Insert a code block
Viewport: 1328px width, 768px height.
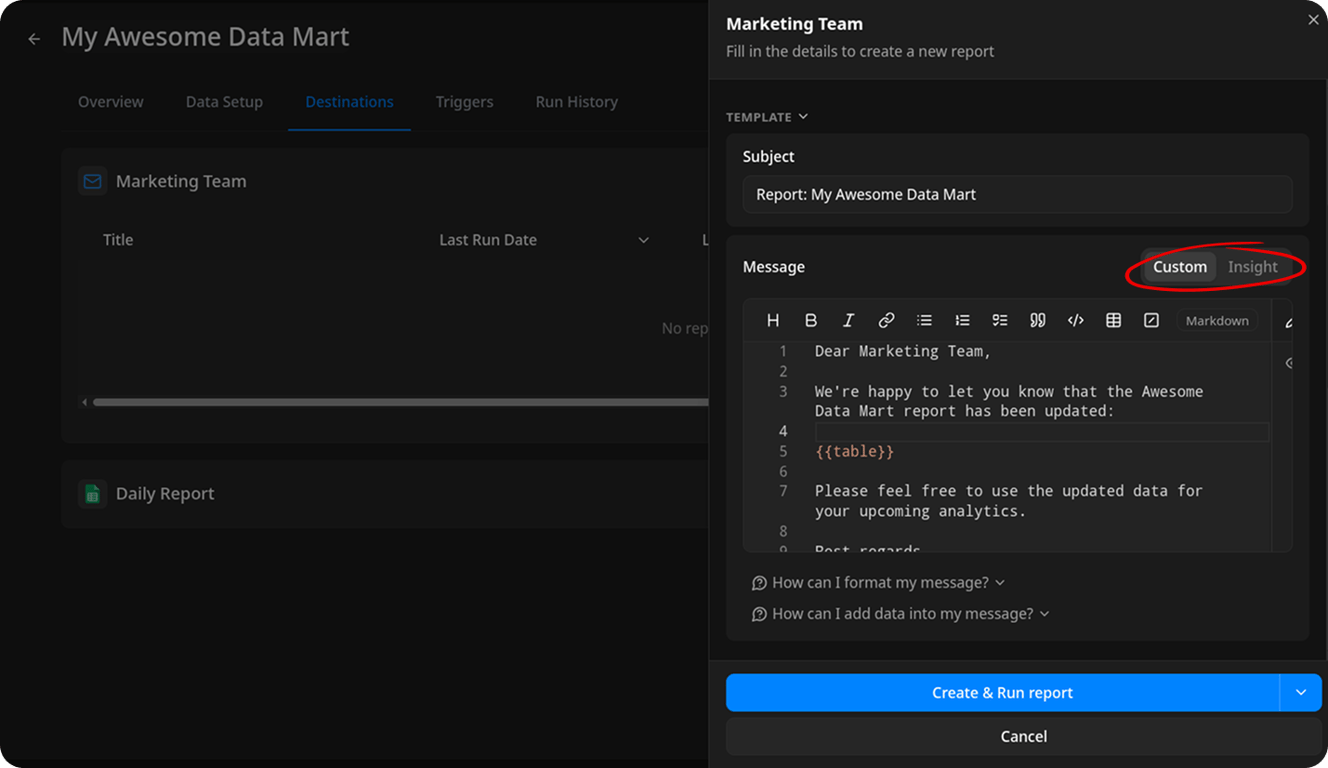pos(1076,320)
